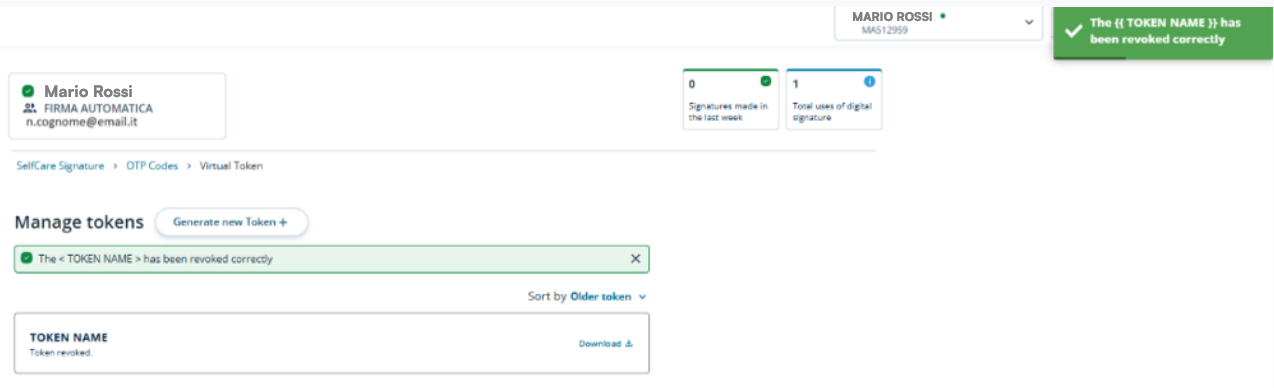Screen dimensions: 1274x388
Task: Click the green status dot next to MARIO ROSSI
Action: pos(943,16)
